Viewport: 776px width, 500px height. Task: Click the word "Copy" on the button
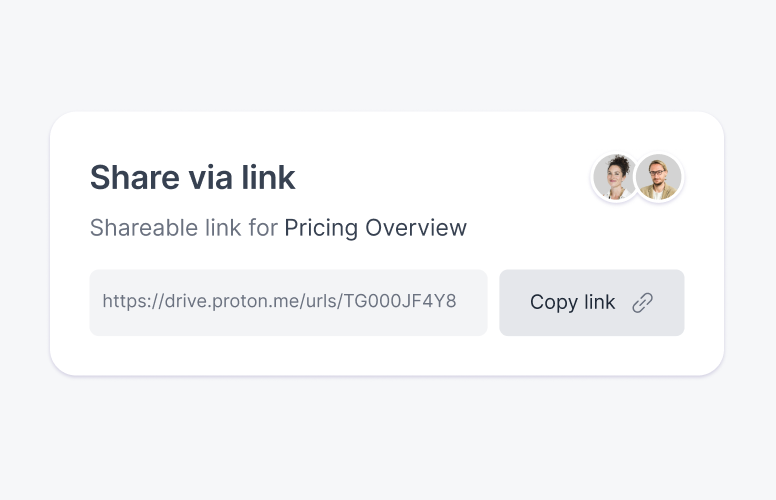point(553,302)
